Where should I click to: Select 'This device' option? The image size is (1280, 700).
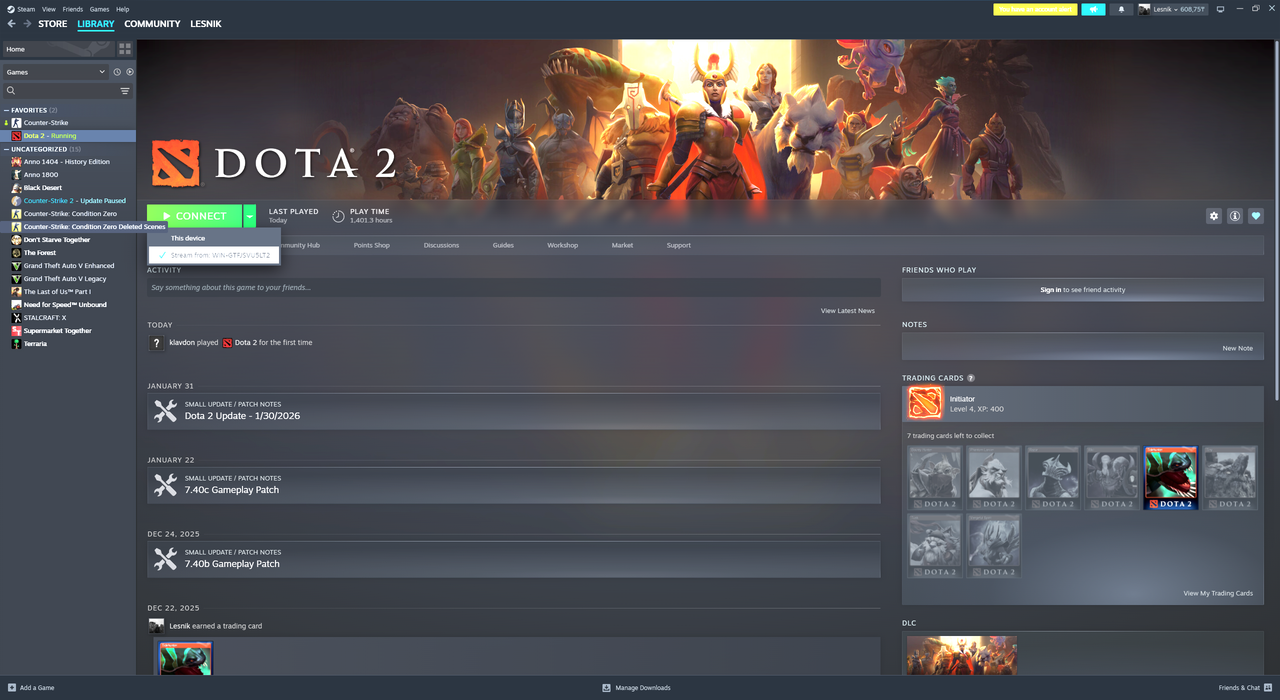[x=214, y=238]
